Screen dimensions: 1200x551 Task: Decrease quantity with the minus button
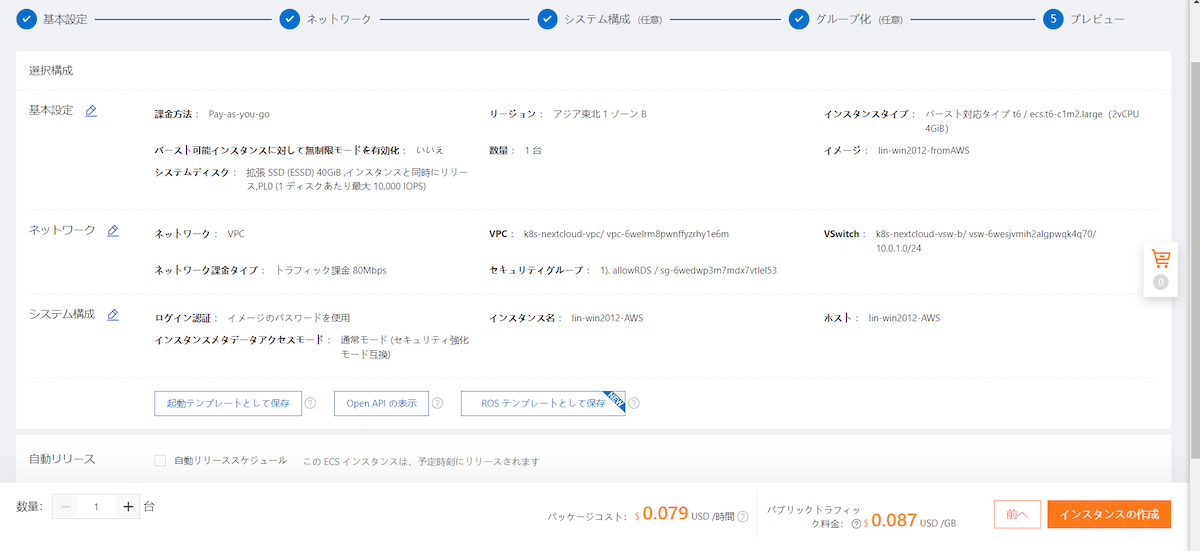pyautogui.click(x=65, y=507)
